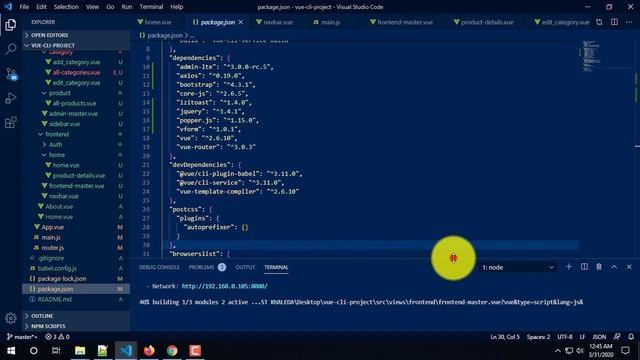Click the open changes icon in editor toolbar

tap(599, 22)
